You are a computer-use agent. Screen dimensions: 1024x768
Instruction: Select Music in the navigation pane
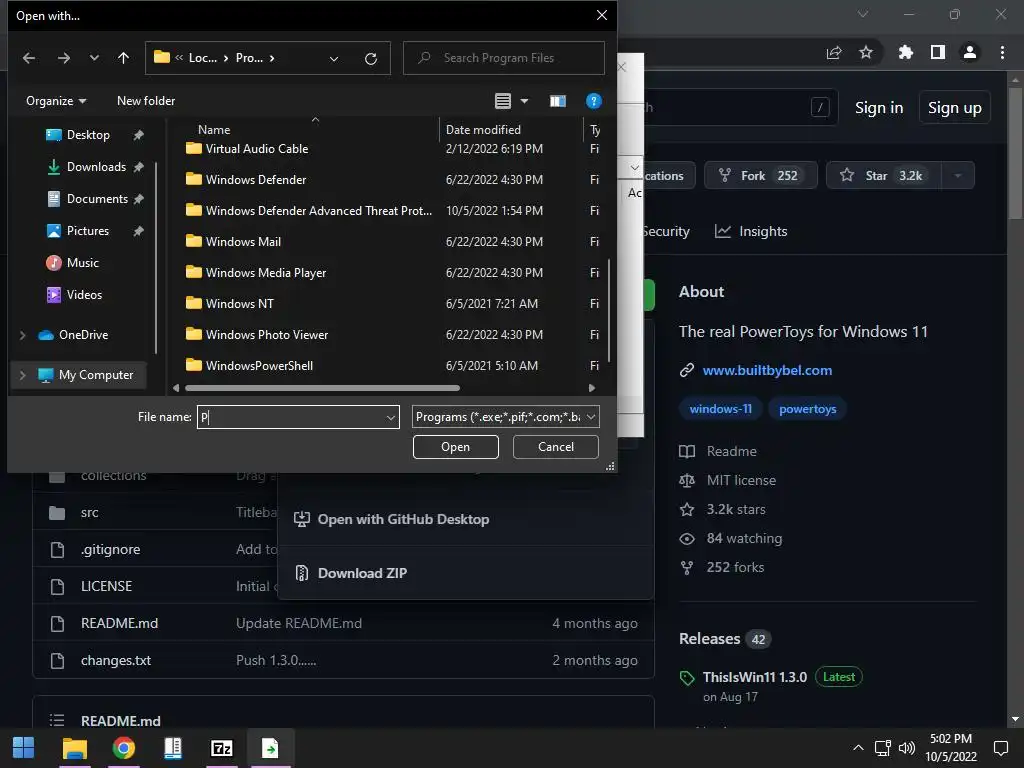[x=82, y=263]
